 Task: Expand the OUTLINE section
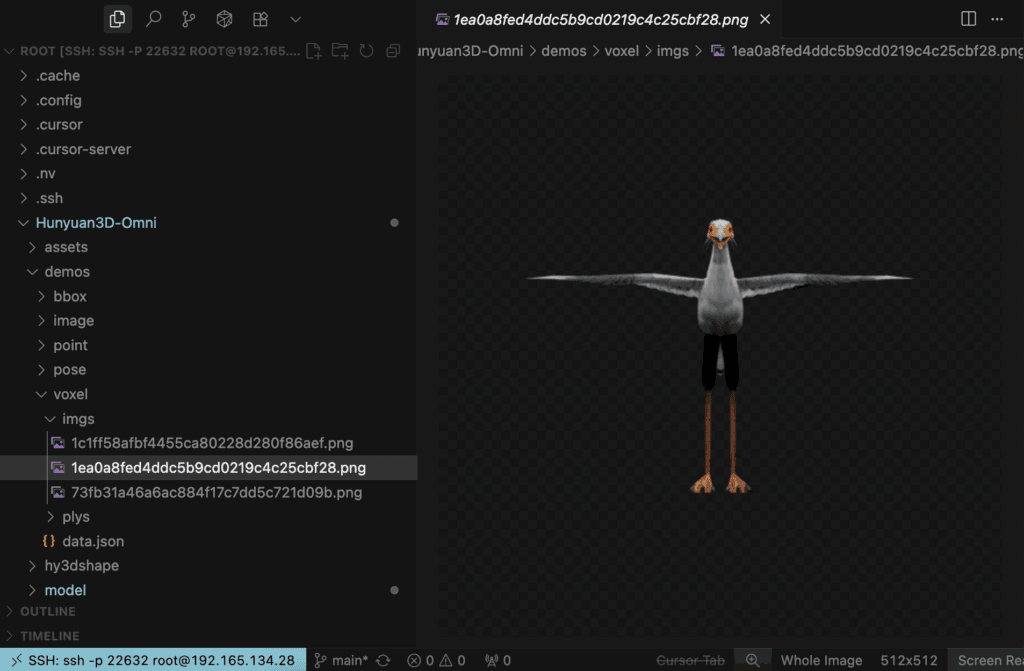click(x=47, y=611)
